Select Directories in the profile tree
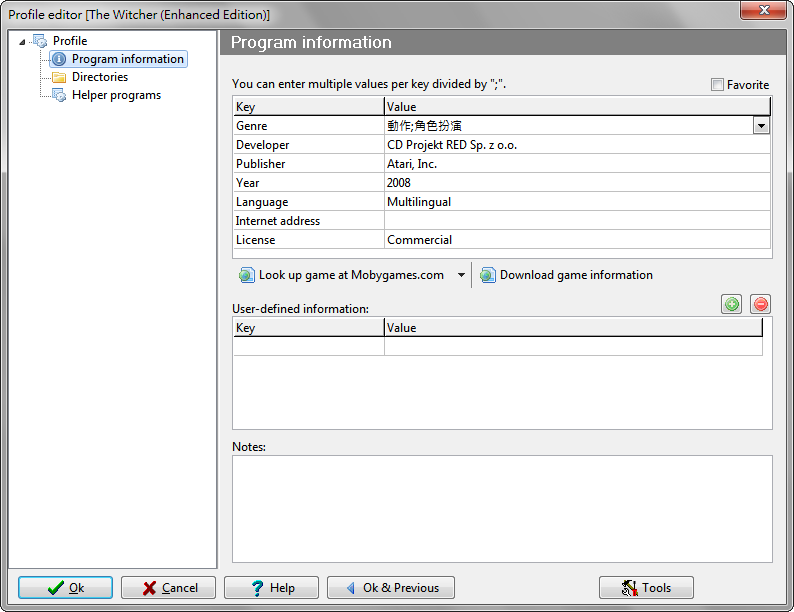This screenshot has width=794, height=612. click(100, 77)
